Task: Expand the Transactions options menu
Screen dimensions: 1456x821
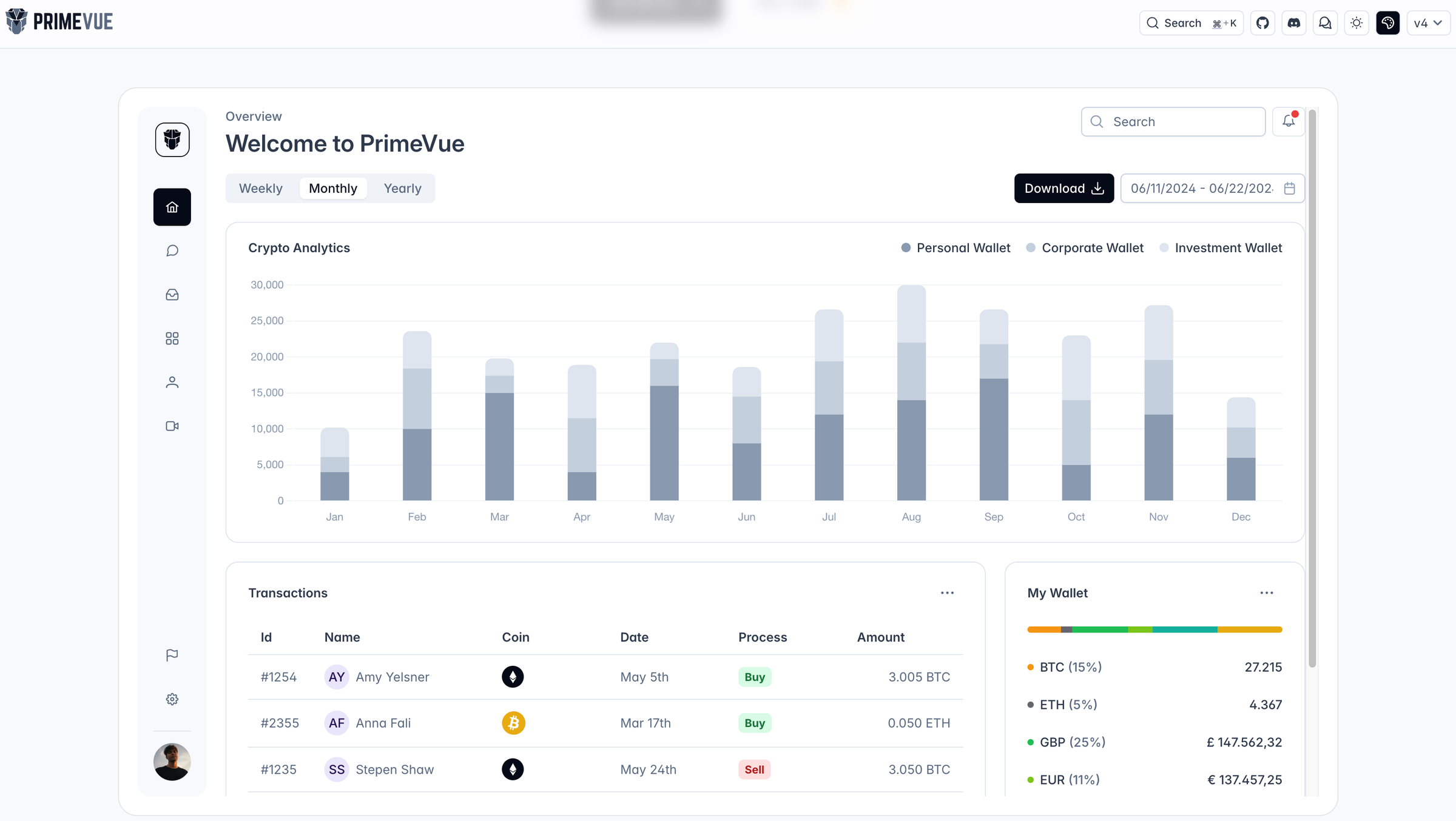Action: pos(947,592)
